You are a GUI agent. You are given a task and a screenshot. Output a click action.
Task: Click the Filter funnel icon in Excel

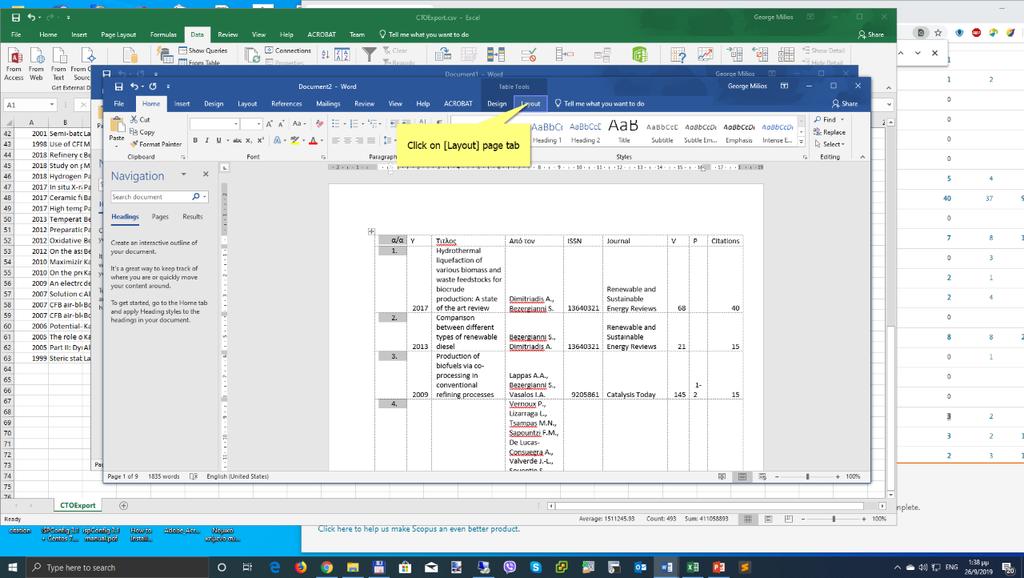tap(370, 54)
